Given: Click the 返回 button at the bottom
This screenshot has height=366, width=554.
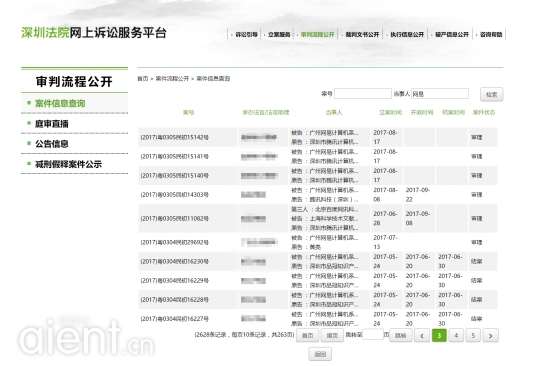Looking at the screenshot, I should (320, 354).
